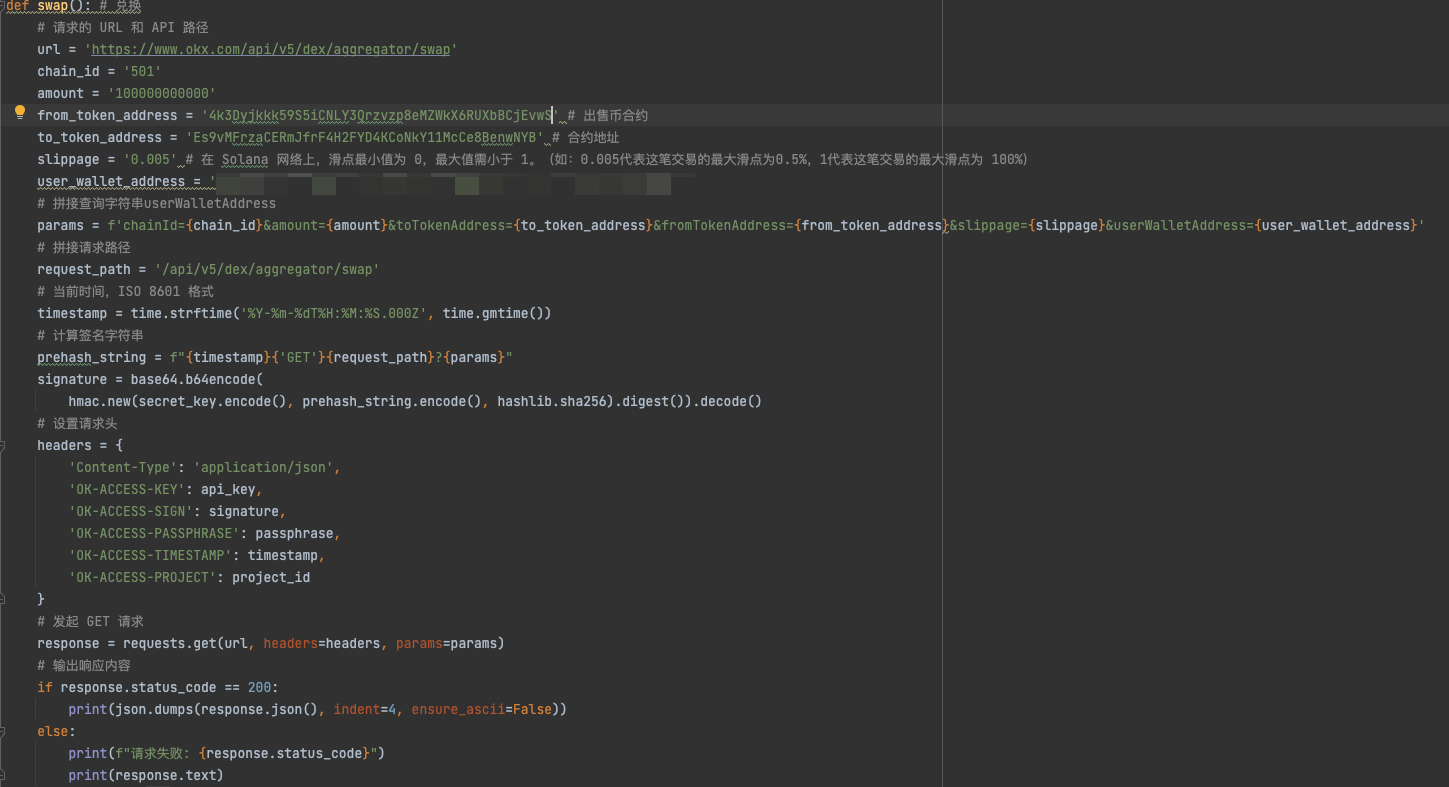Collapse the headers dictionary fold marker
Screen dimensions: 1449x787
[3, 445]
